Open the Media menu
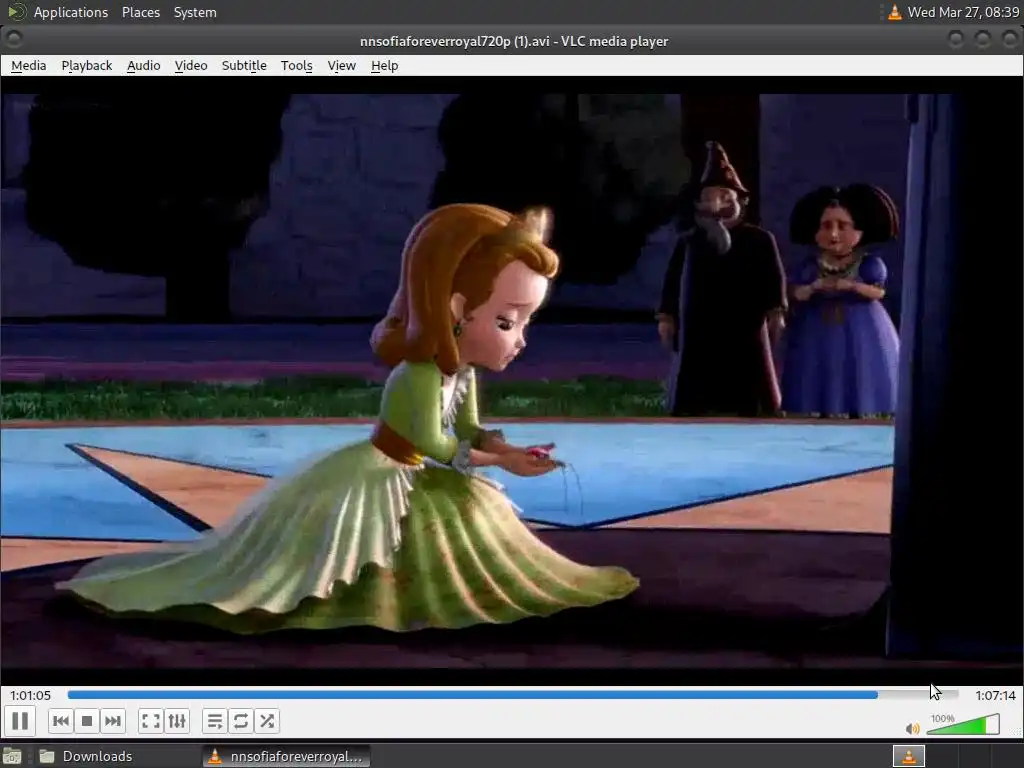 pos(29,65)
